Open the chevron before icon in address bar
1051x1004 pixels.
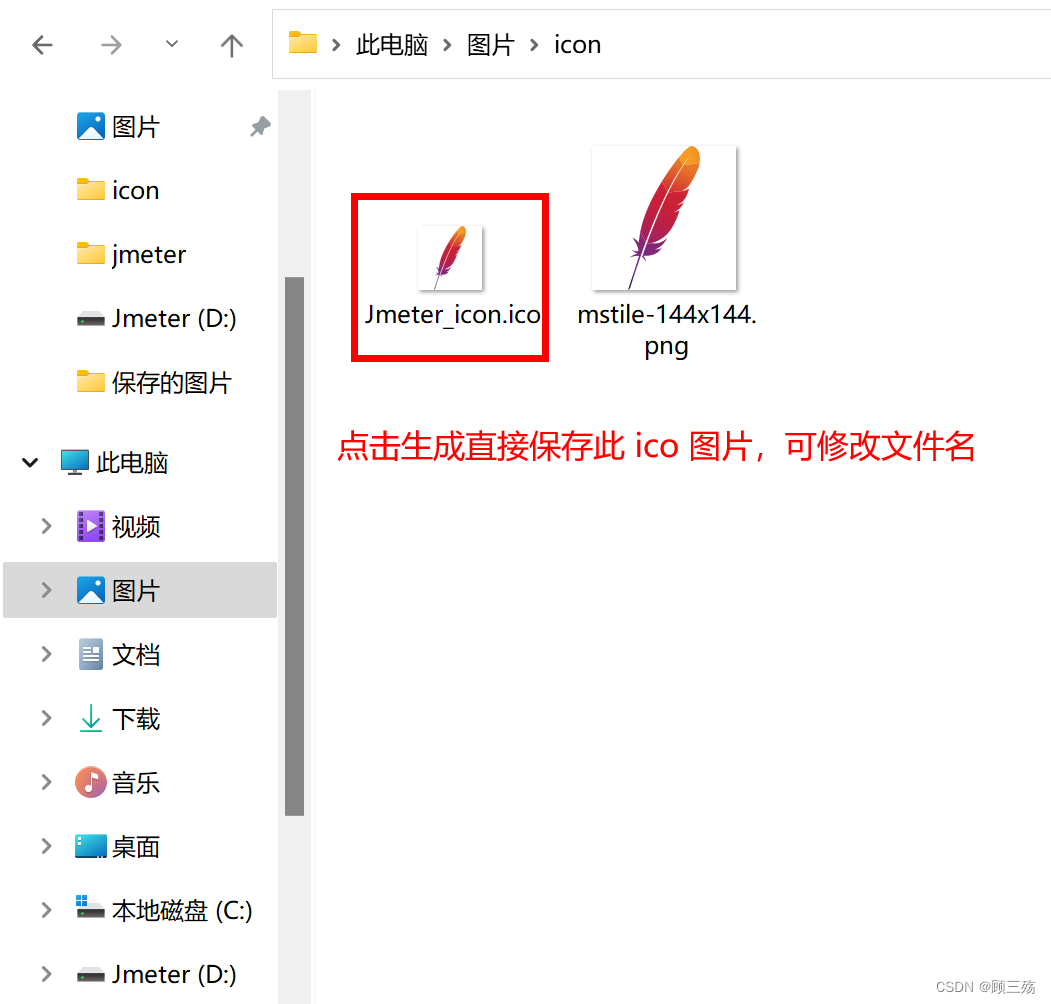534,45
